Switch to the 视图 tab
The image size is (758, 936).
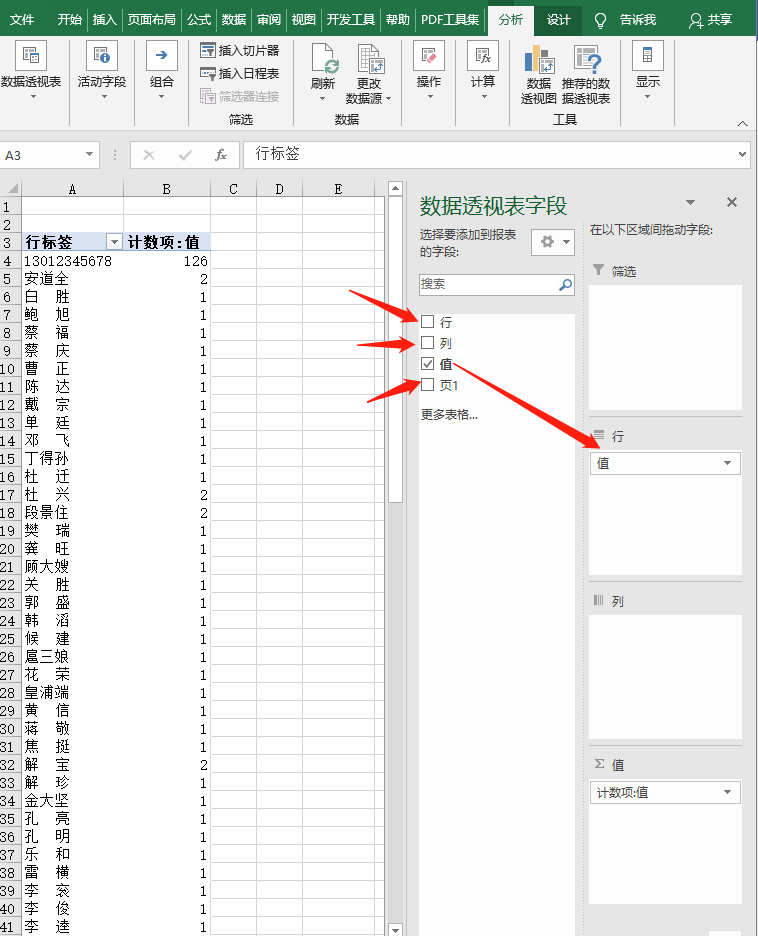(303, 20)
